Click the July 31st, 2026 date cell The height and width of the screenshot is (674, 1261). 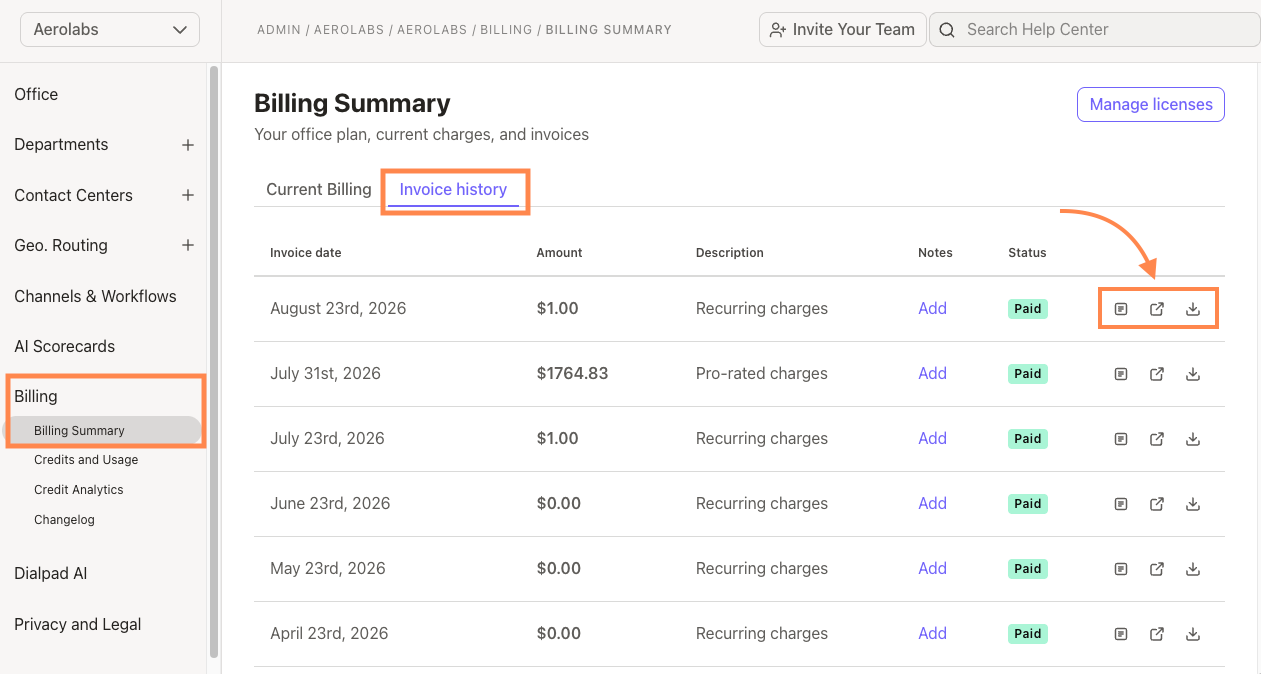click(325, 373)
